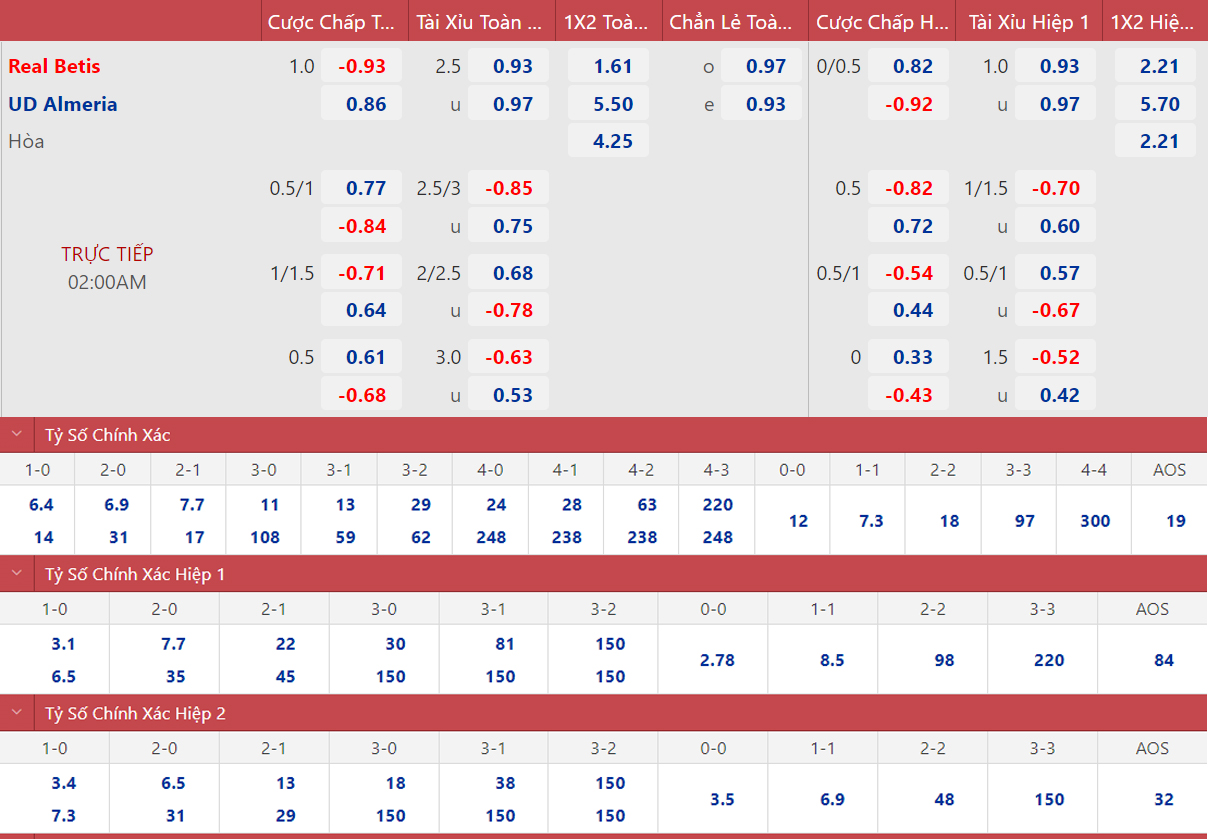Collapse the Tỷ Số Chính Xác Hiệp 1 chevron
The height and width of the screenshot is (839, 1208).
tap(17, 574)
